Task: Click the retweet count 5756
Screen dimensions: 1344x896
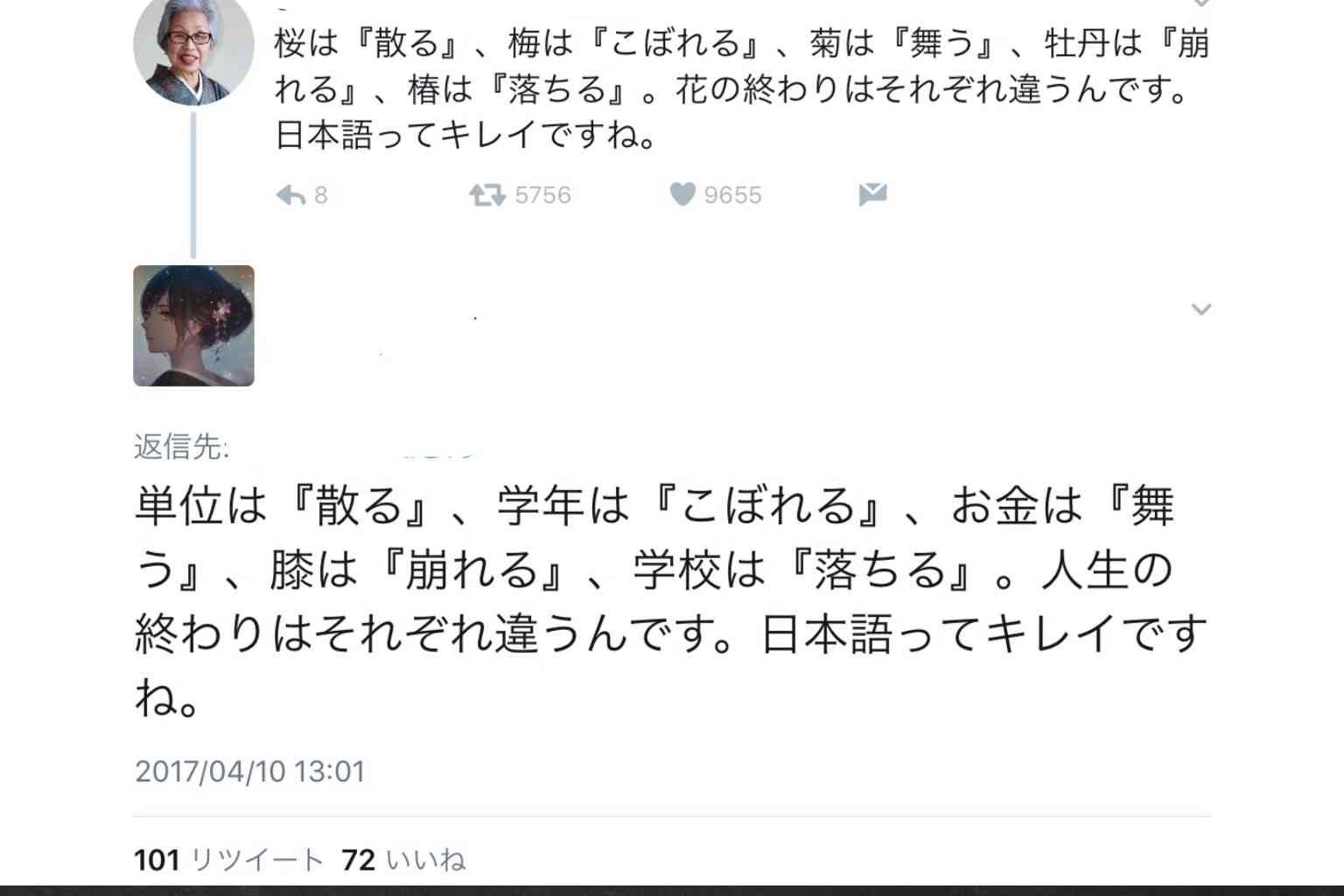Action: [x=542, y=195]
